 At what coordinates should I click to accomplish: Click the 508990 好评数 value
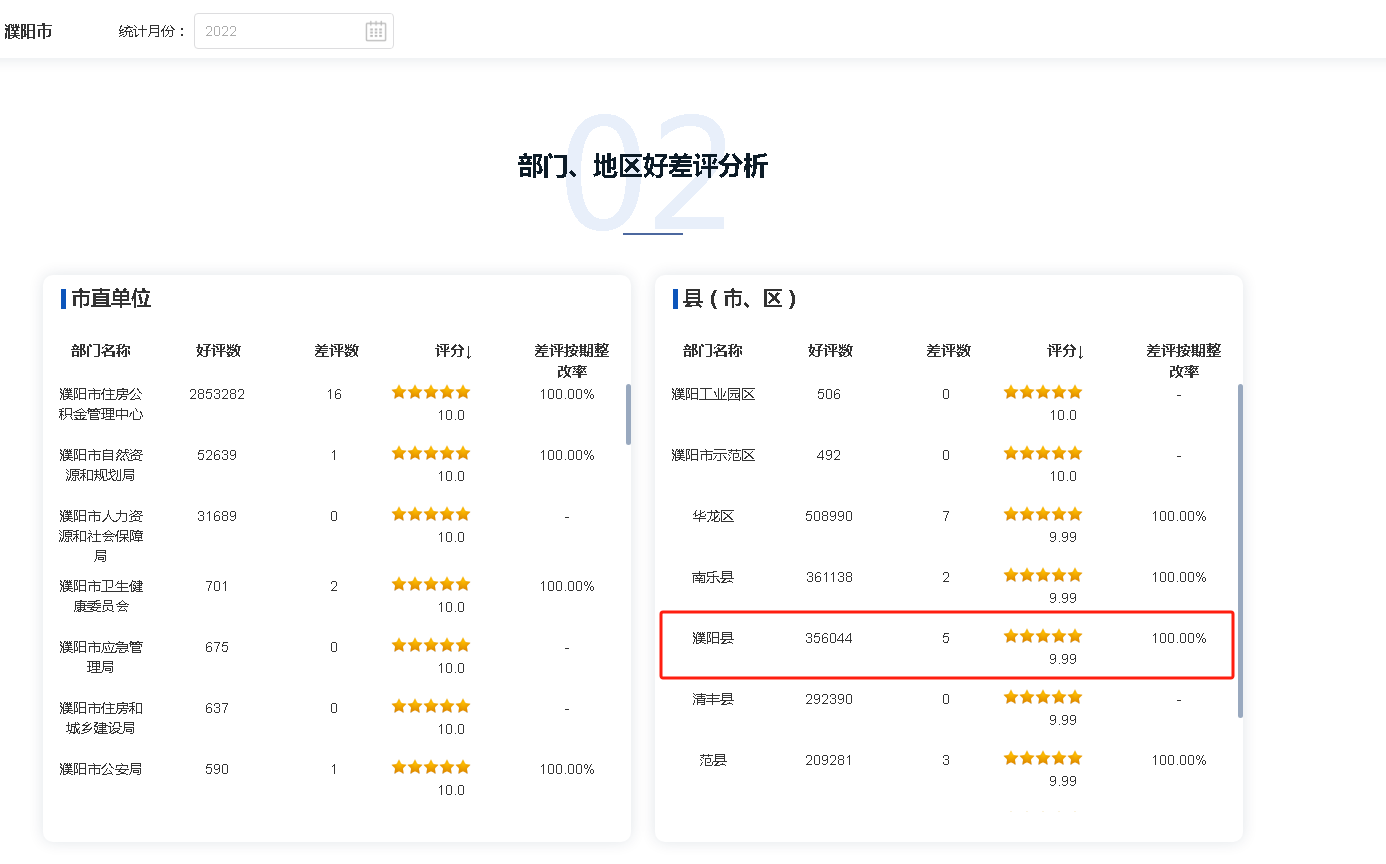829,516
